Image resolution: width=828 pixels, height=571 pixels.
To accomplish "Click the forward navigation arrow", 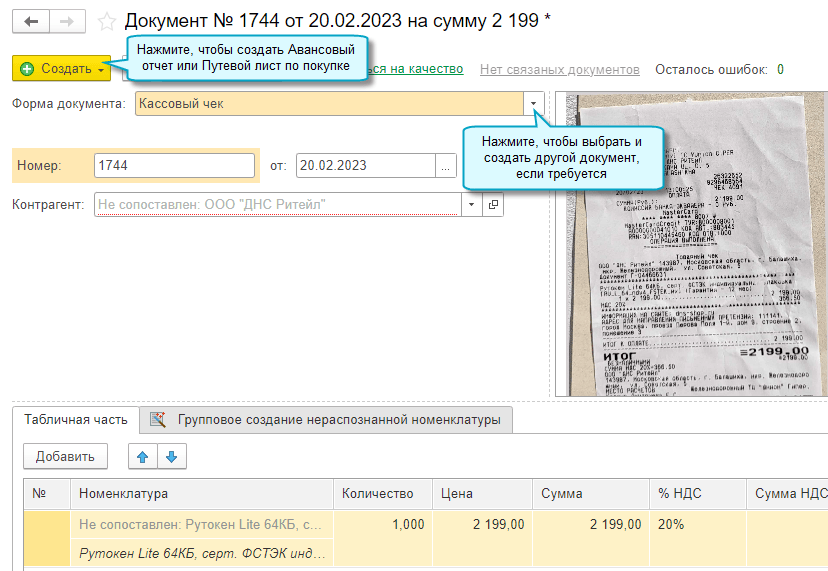I will 66,21.
